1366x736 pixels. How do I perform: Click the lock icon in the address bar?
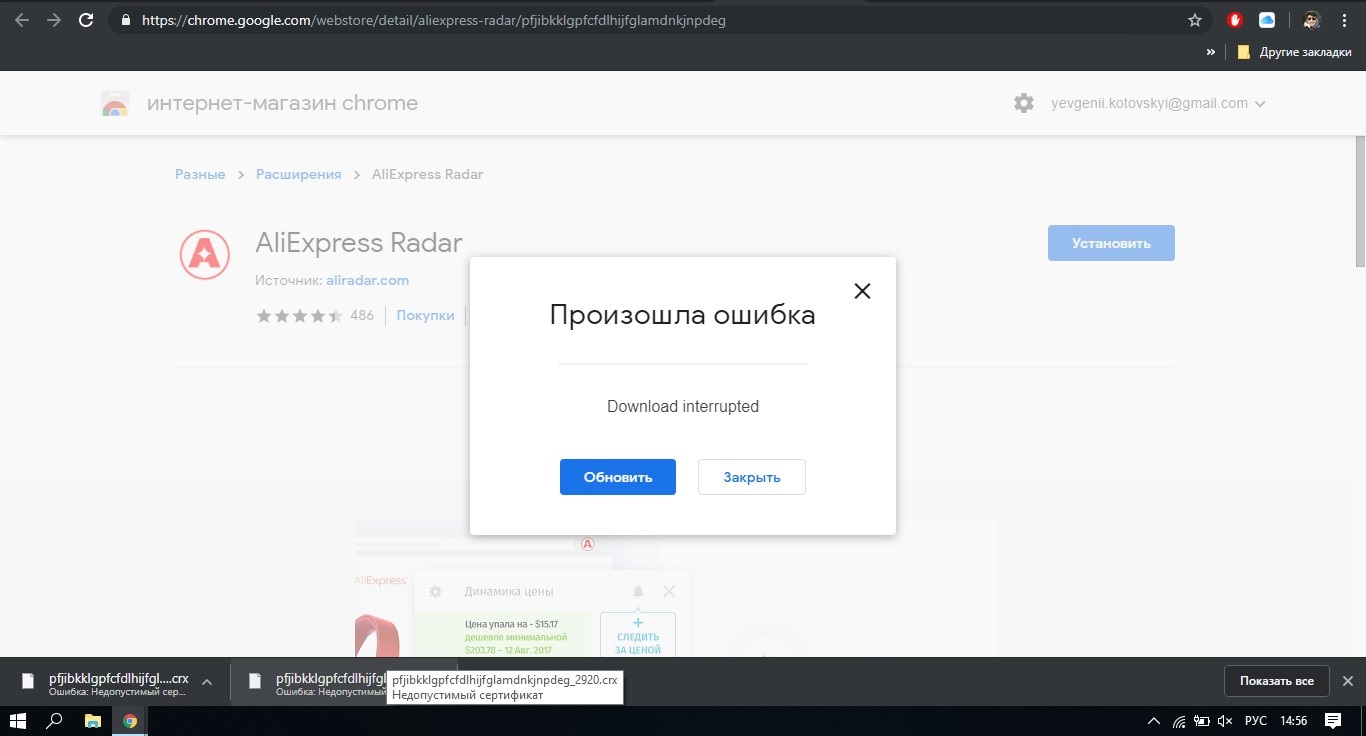[x=125, y=20]
